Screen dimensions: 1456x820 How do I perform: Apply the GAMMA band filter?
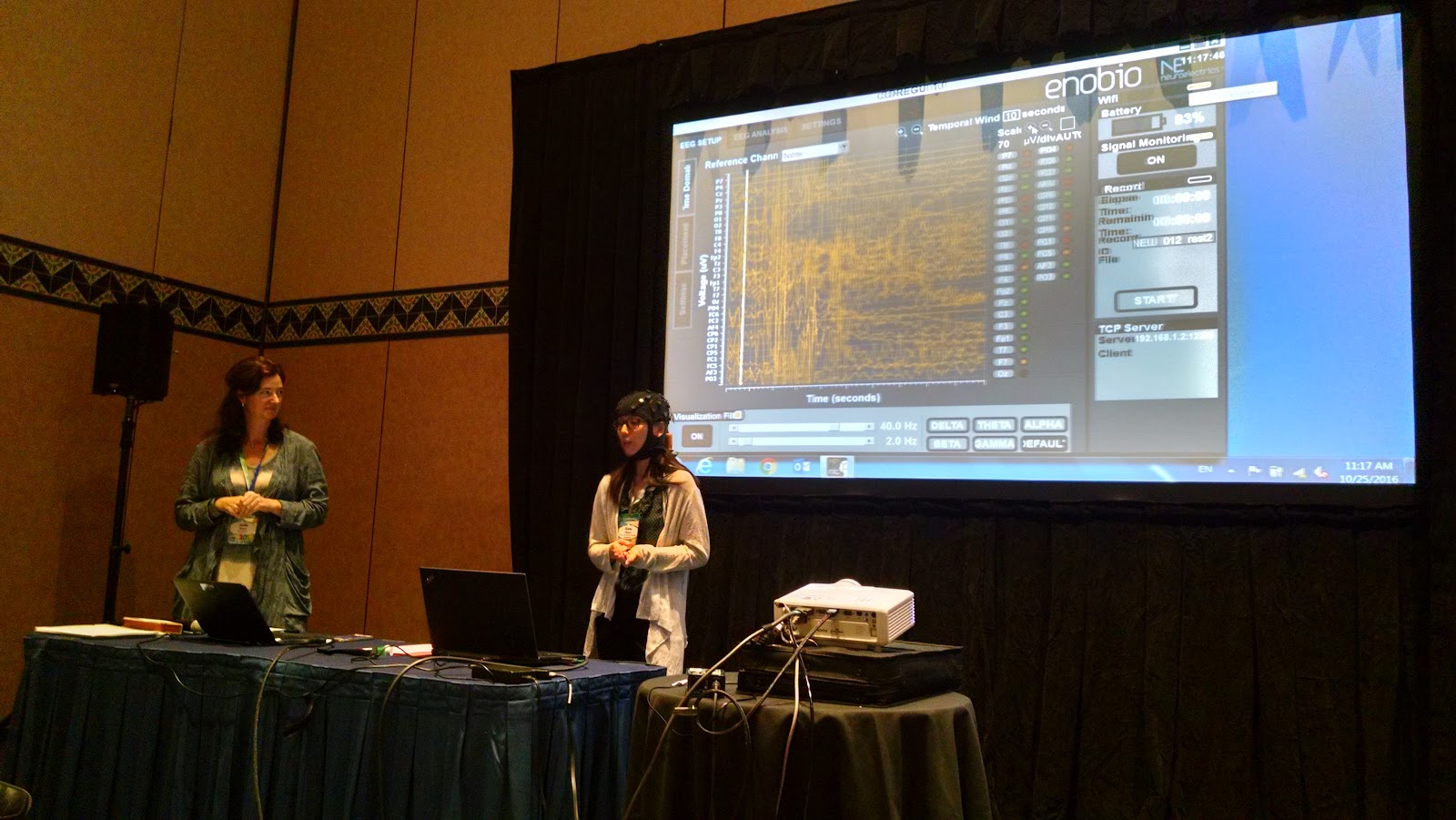[995, 443]
